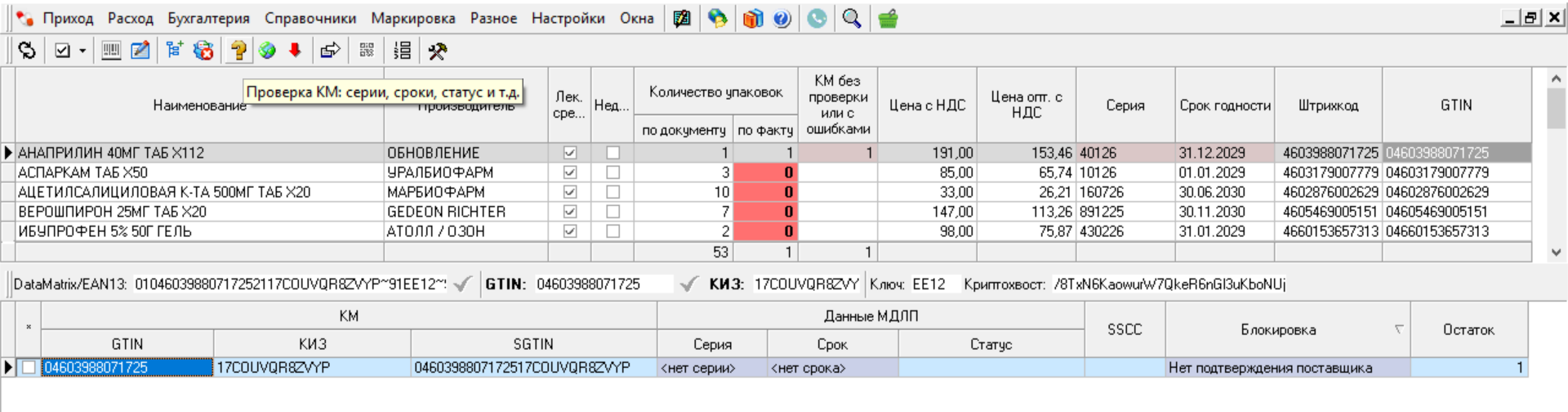Click the barcode scan toolbar icon
This screenshot has height=412, width=1568.
[x=111, y=51]
